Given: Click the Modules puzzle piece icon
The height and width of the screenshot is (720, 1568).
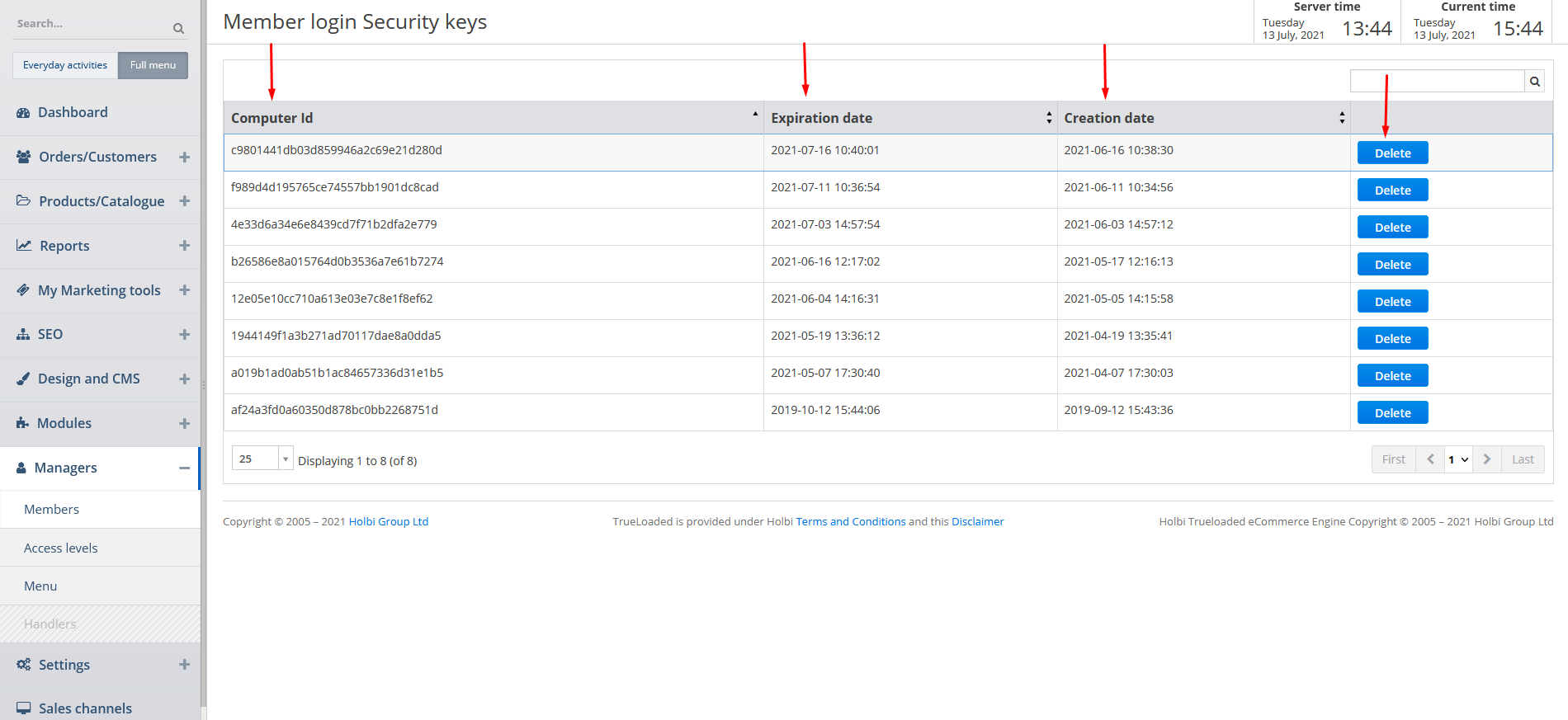Looking at the screenshot, I should pos(22,423).
